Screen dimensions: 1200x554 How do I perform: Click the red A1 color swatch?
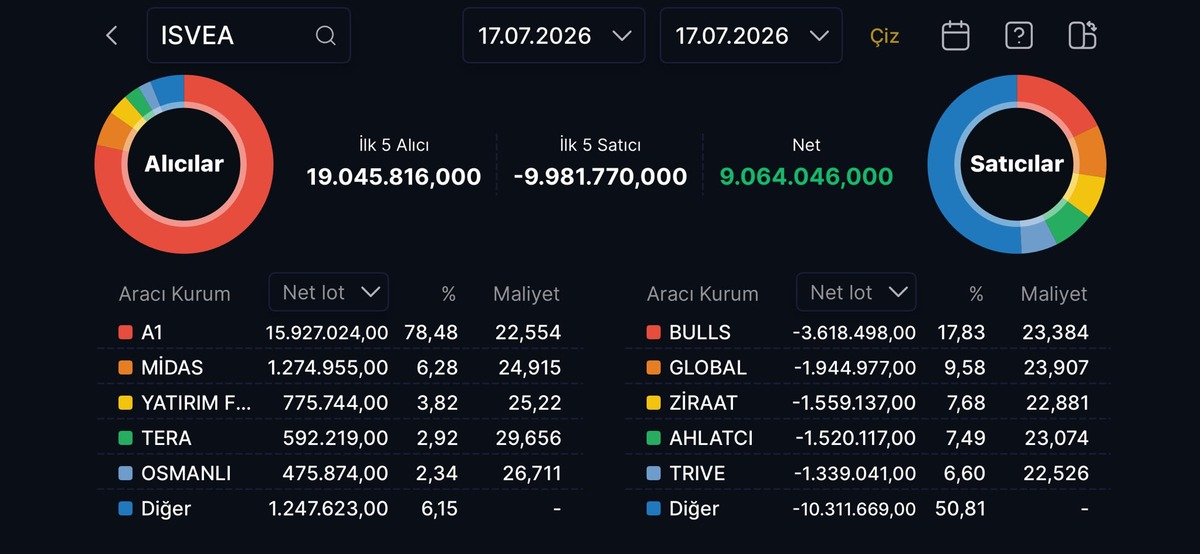click(x=125, y=332)
